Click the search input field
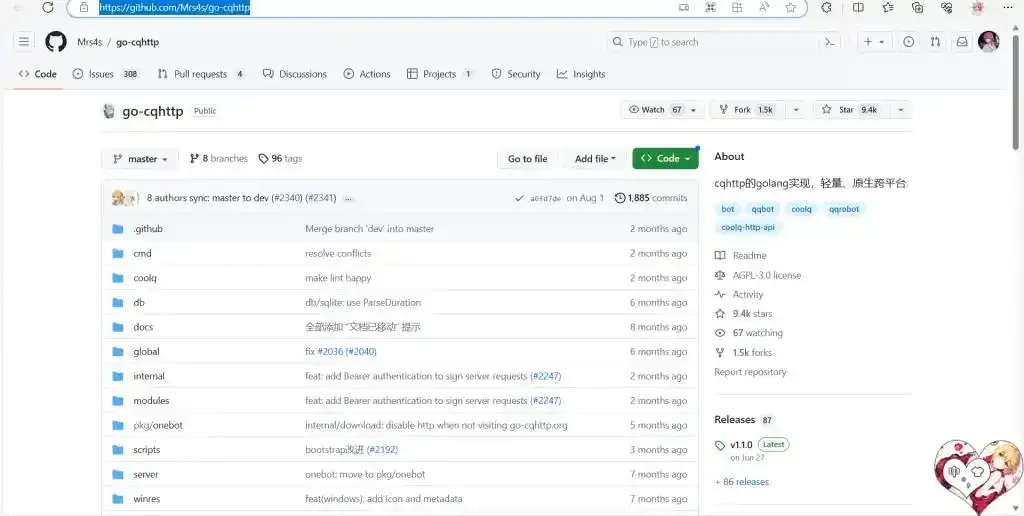This screenshot has width=1024, height=516. [x=710, y=42]
